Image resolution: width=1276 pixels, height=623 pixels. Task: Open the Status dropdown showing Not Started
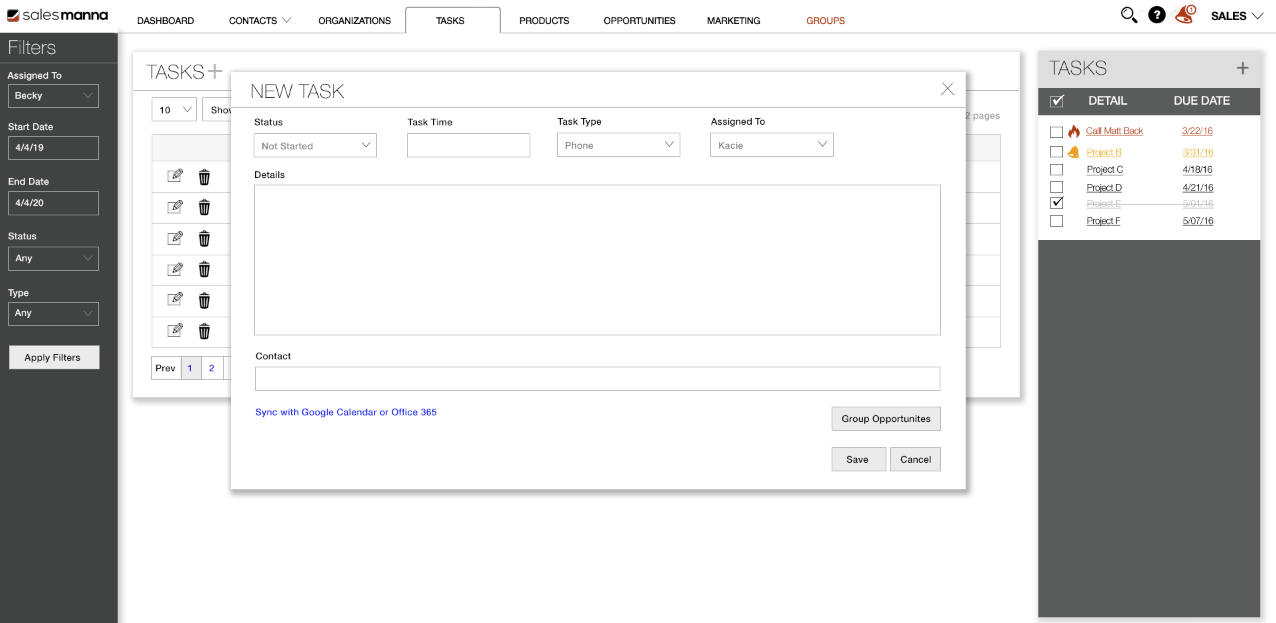(315, 146)
